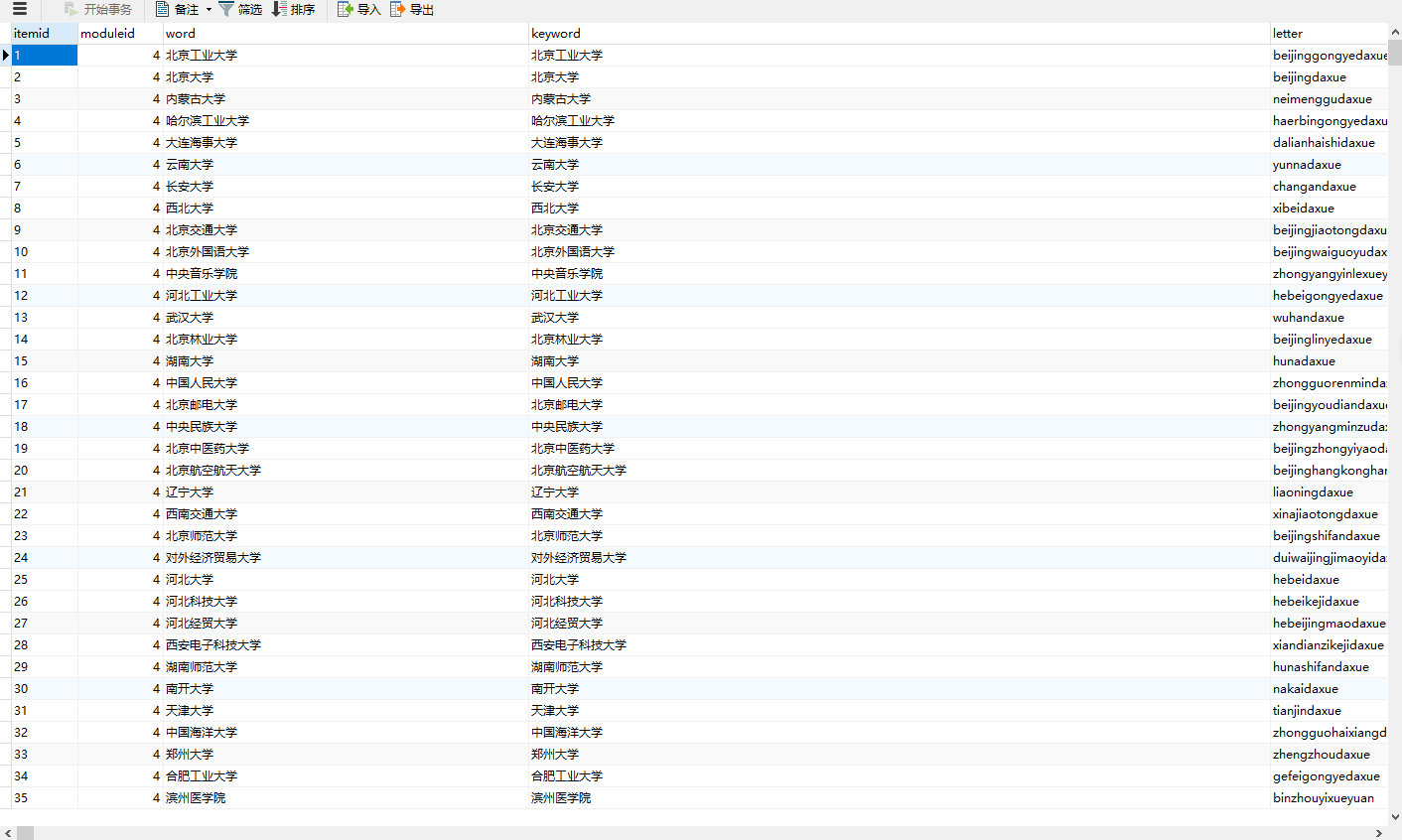Select the letter column header
1402x840 pixels.
click(1329, 33)
